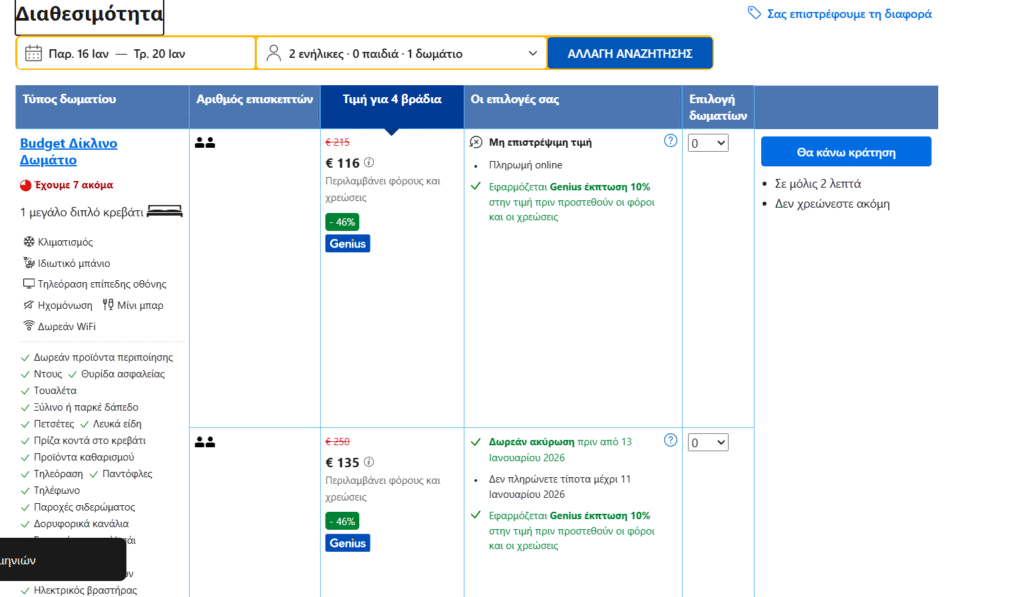Click the double bed icon
Viewport: 1024px width, 597px height.
click(165, 211)
